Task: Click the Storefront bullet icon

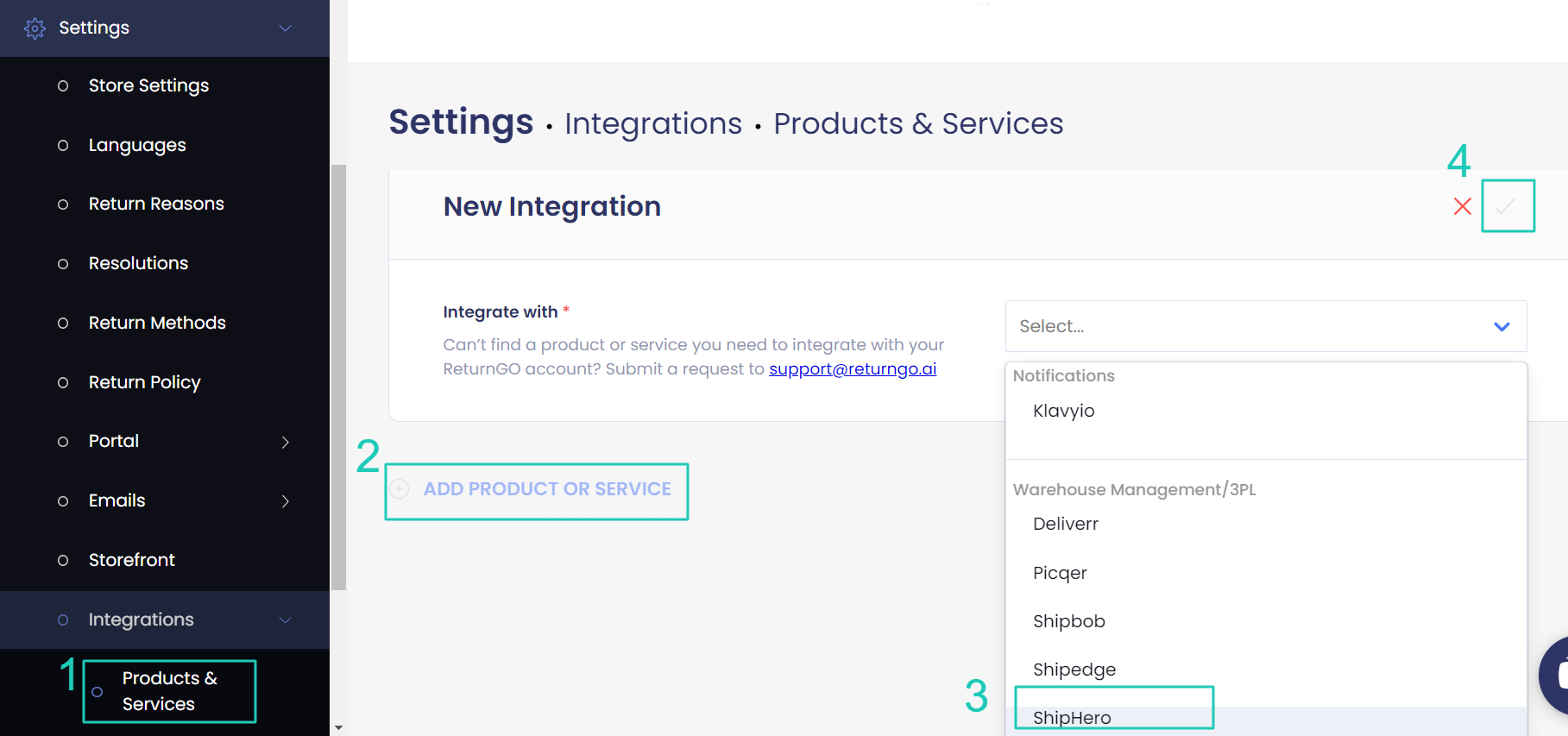Action: [63, 561]
